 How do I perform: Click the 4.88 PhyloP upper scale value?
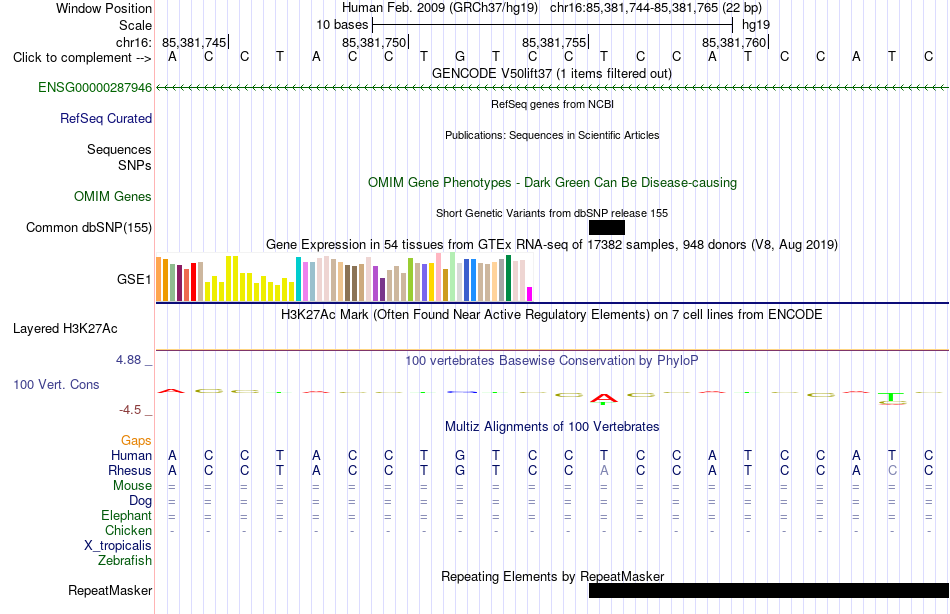128,359
